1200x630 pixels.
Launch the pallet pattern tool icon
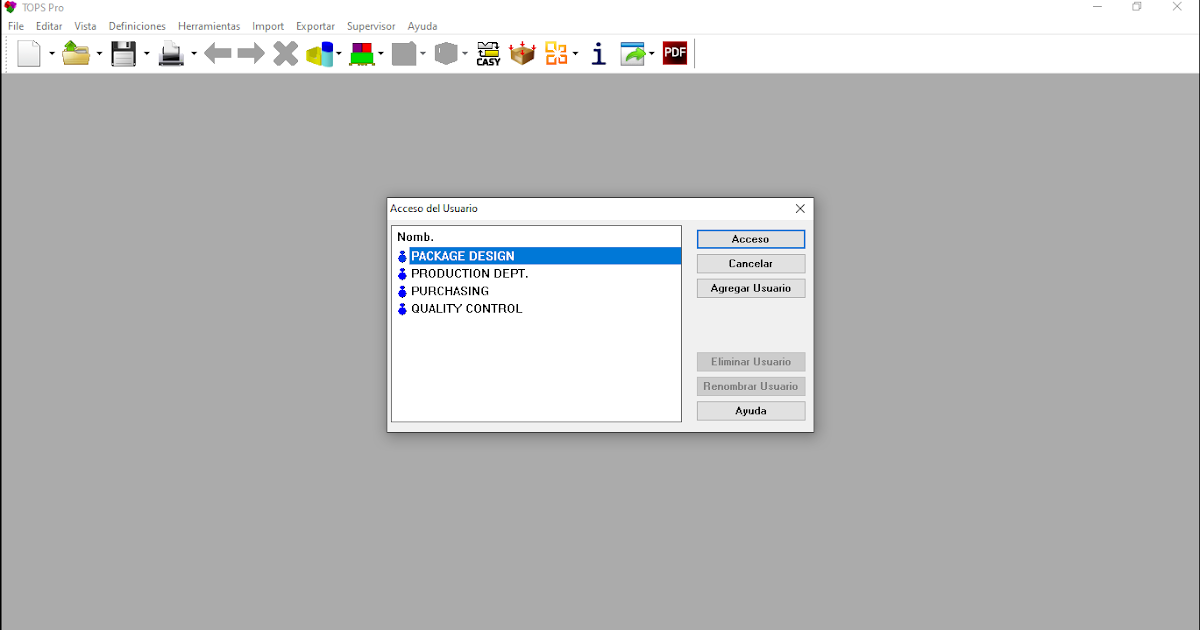(x=364, y=53)
